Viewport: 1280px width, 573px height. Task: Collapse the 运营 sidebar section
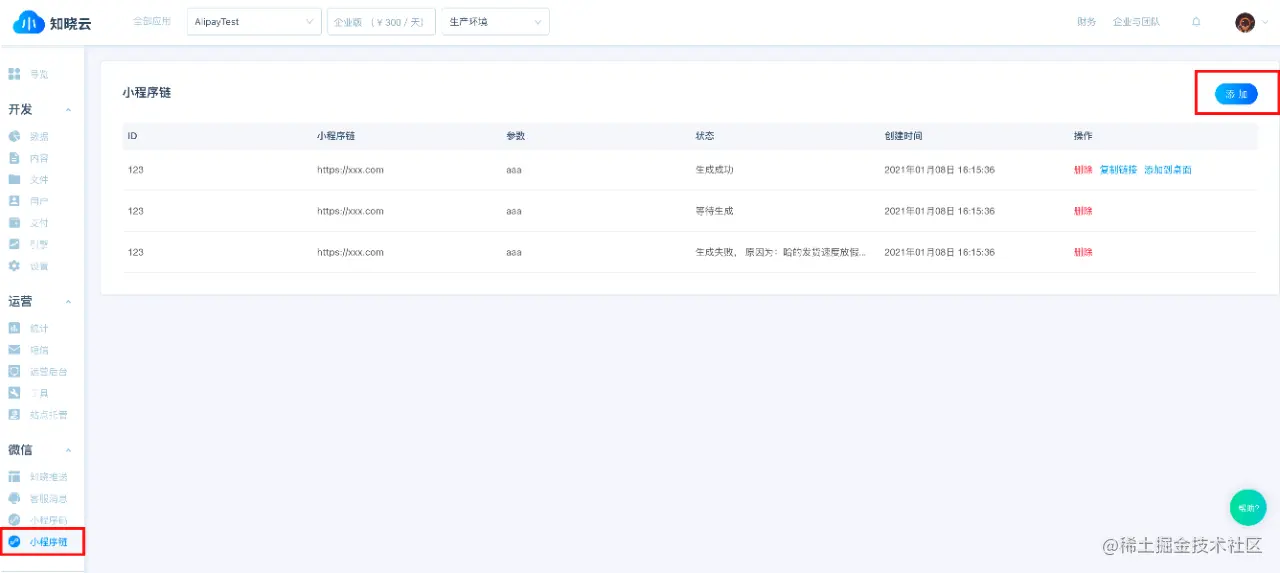(x=68, y=302)
